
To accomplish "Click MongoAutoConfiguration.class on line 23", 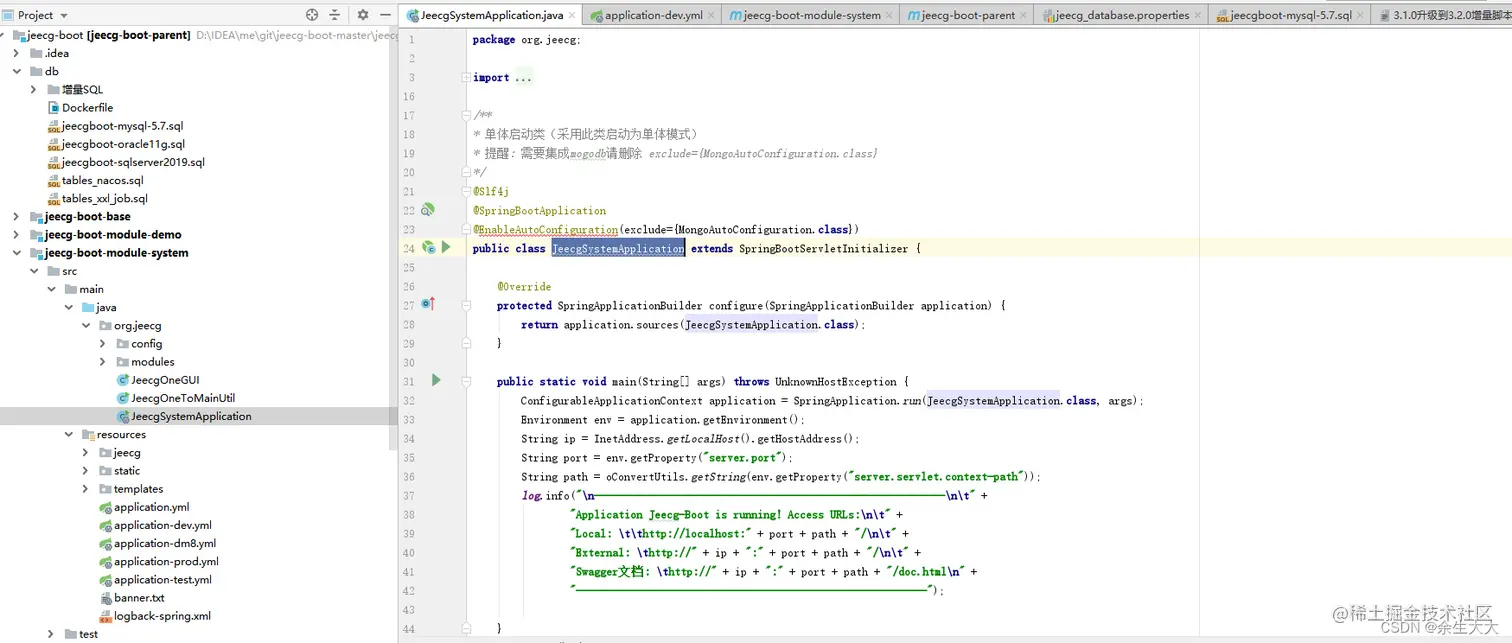I will (764, 229).
